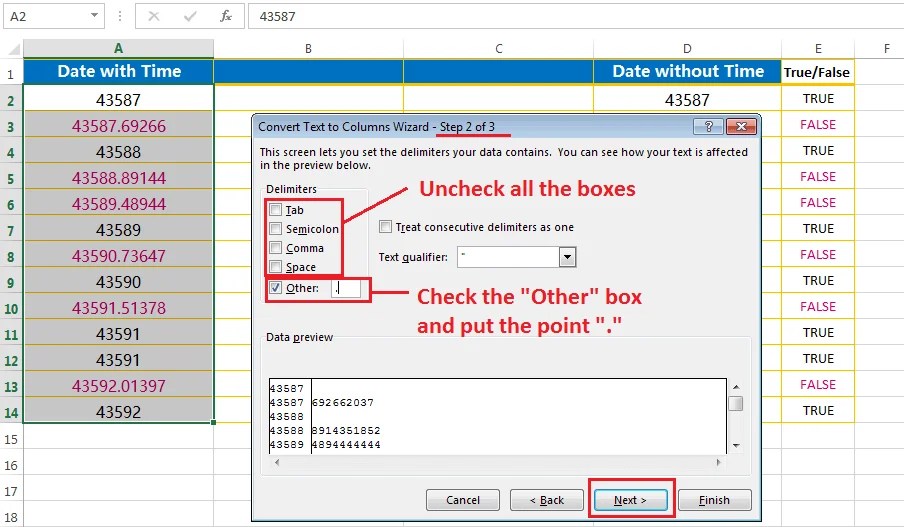
Task: Click cell containing 43590.73647
Action: click(118, 255)
